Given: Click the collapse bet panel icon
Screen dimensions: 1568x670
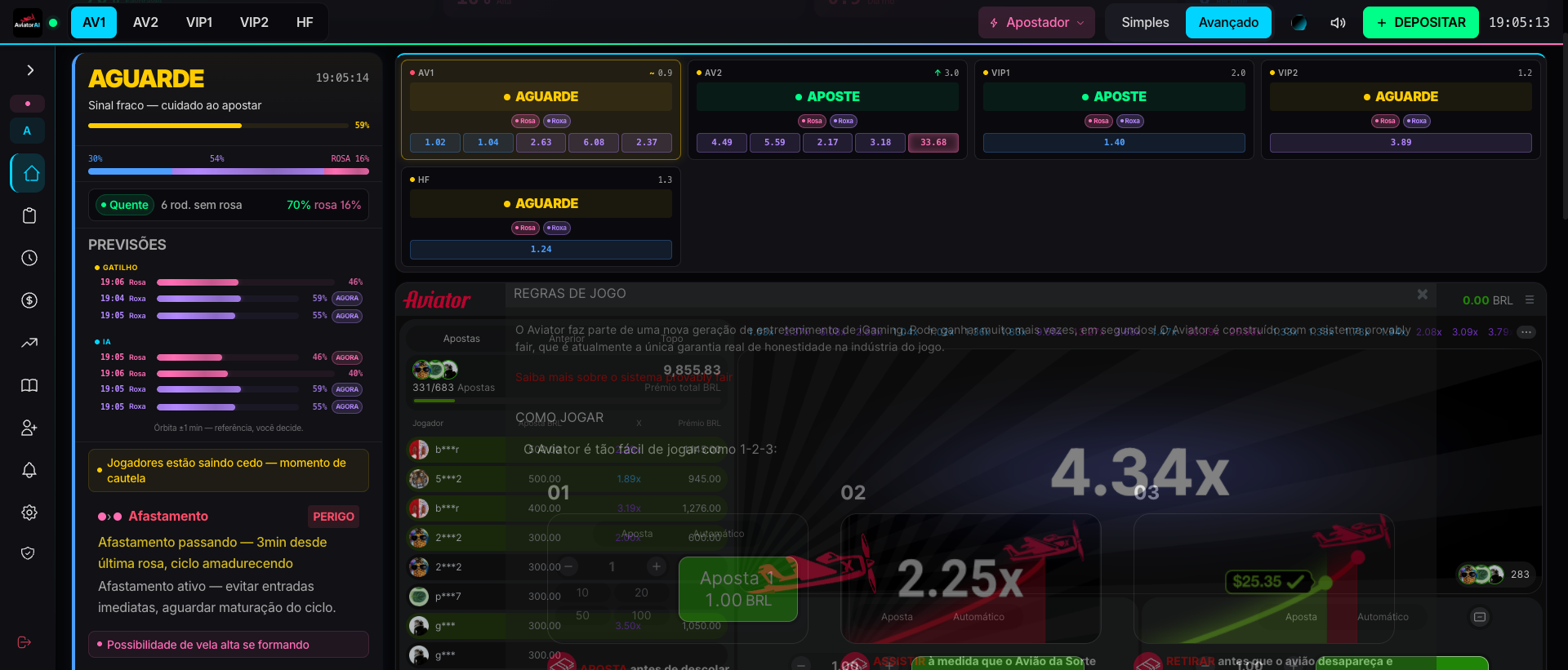Looking at the screenshot, I should pos(1480,617).
